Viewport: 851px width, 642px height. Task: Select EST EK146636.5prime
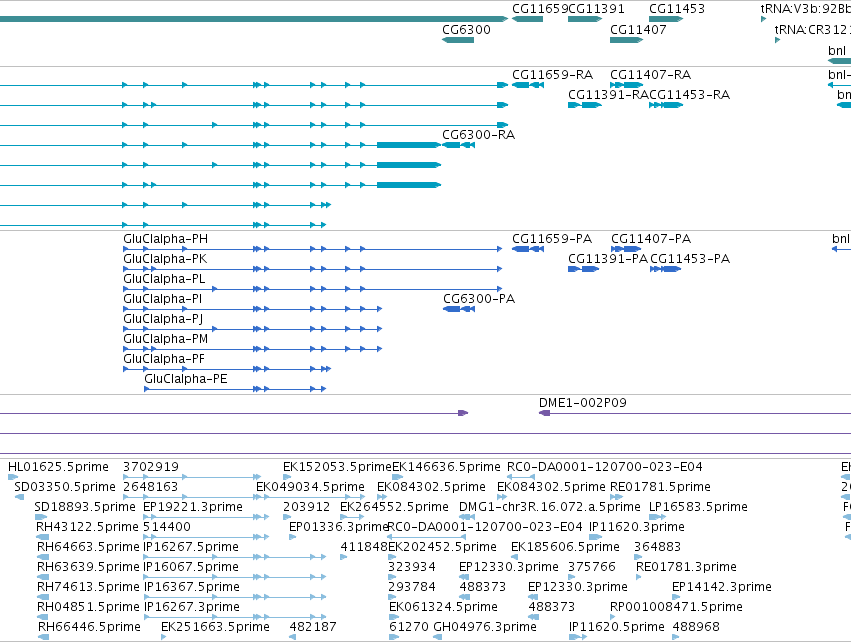click(446, 467)
